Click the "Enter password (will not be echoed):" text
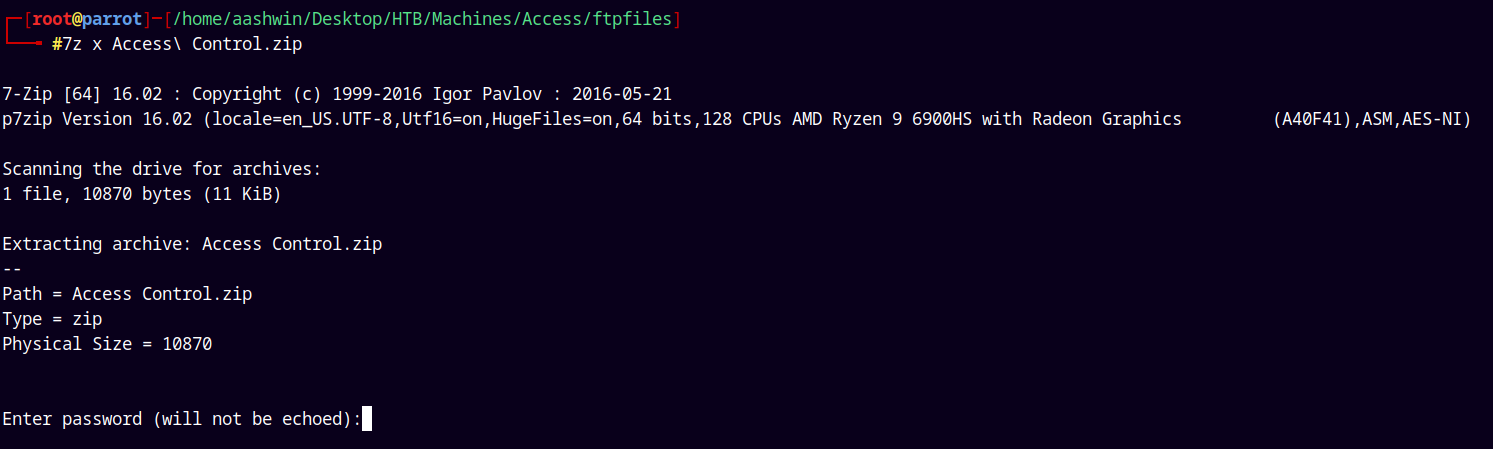1493x449 pixels. click(x=181, y=419)
